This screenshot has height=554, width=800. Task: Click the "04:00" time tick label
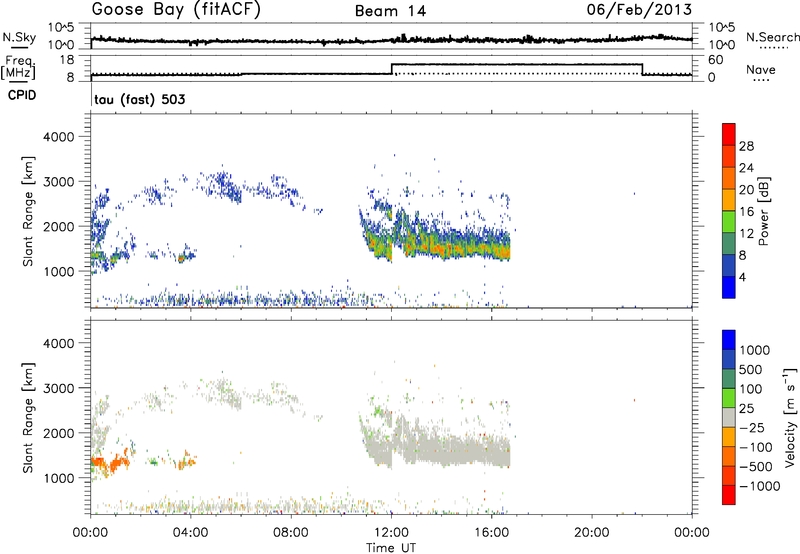click(x=190, y=533)
